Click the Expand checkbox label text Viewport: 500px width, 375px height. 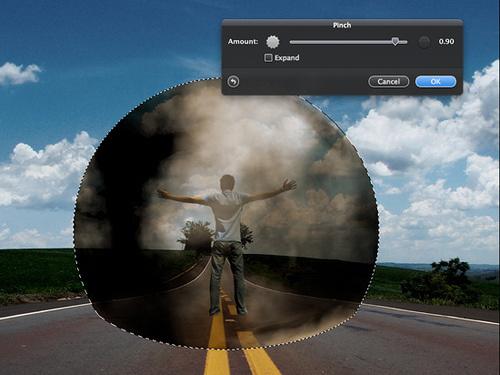click(x=287, y=58)
